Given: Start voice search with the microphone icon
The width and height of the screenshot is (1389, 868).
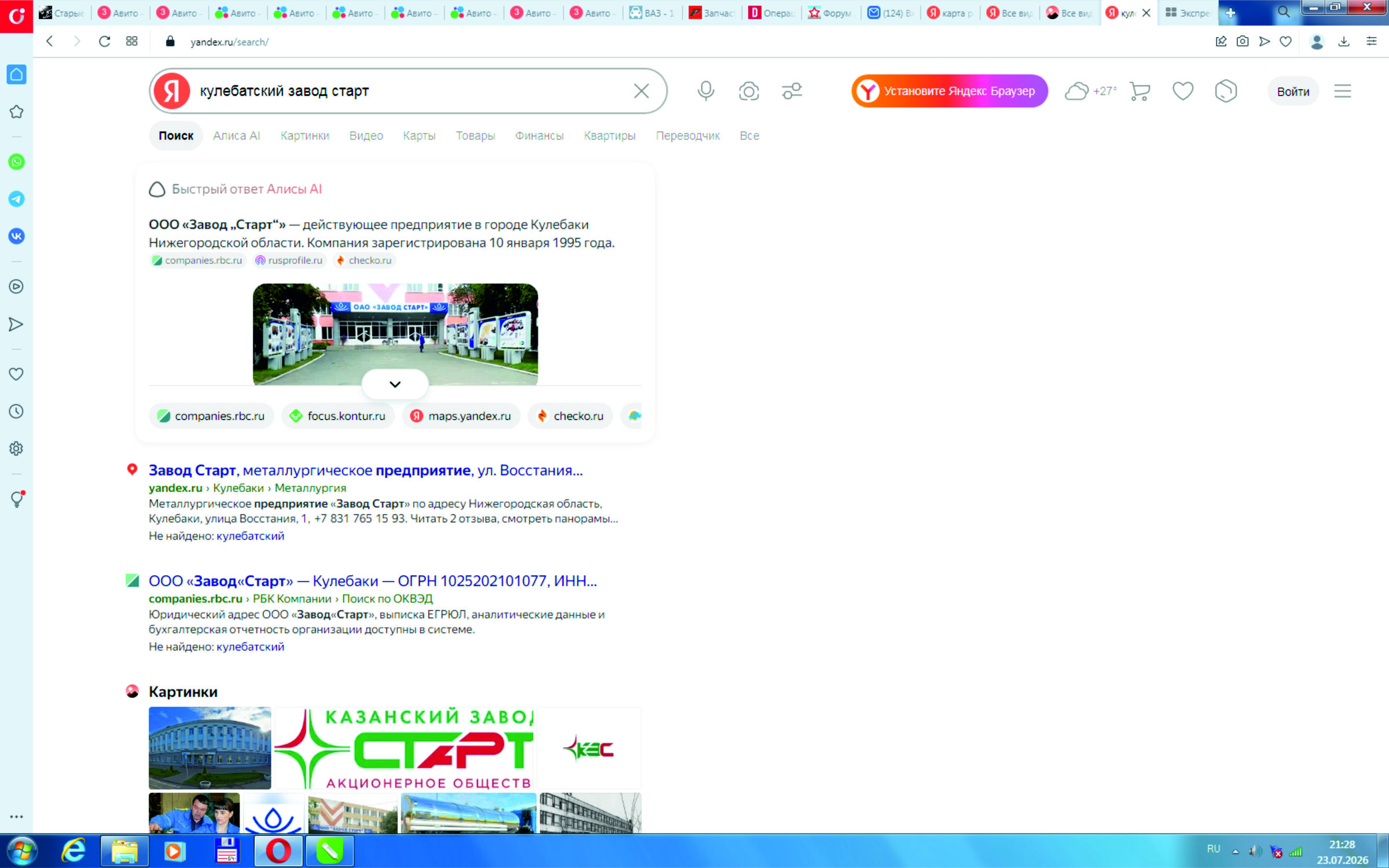Looking at the screenshot, I should point(705,91).
